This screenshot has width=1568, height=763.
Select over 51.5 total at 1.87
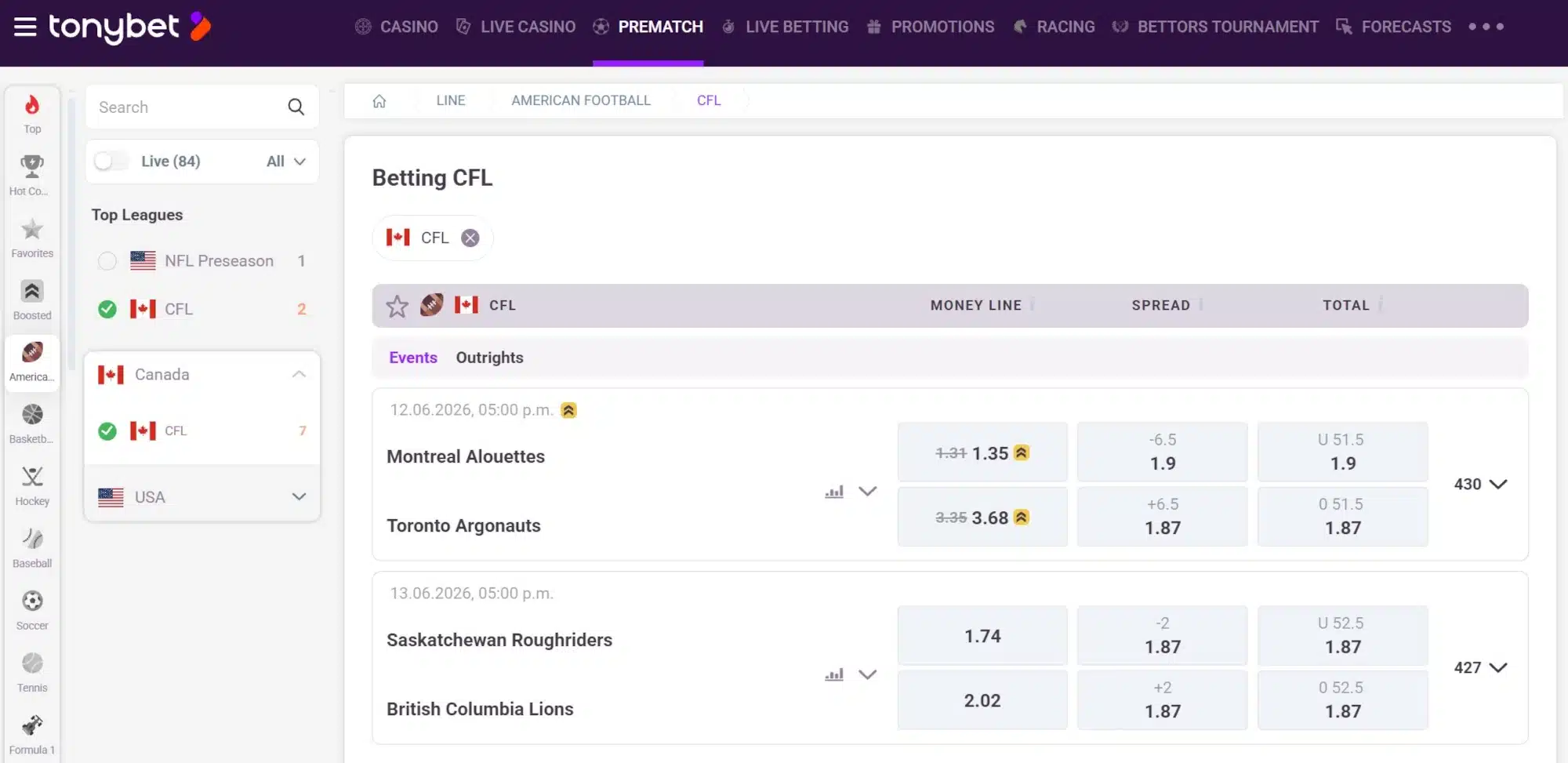[1343, 517]
